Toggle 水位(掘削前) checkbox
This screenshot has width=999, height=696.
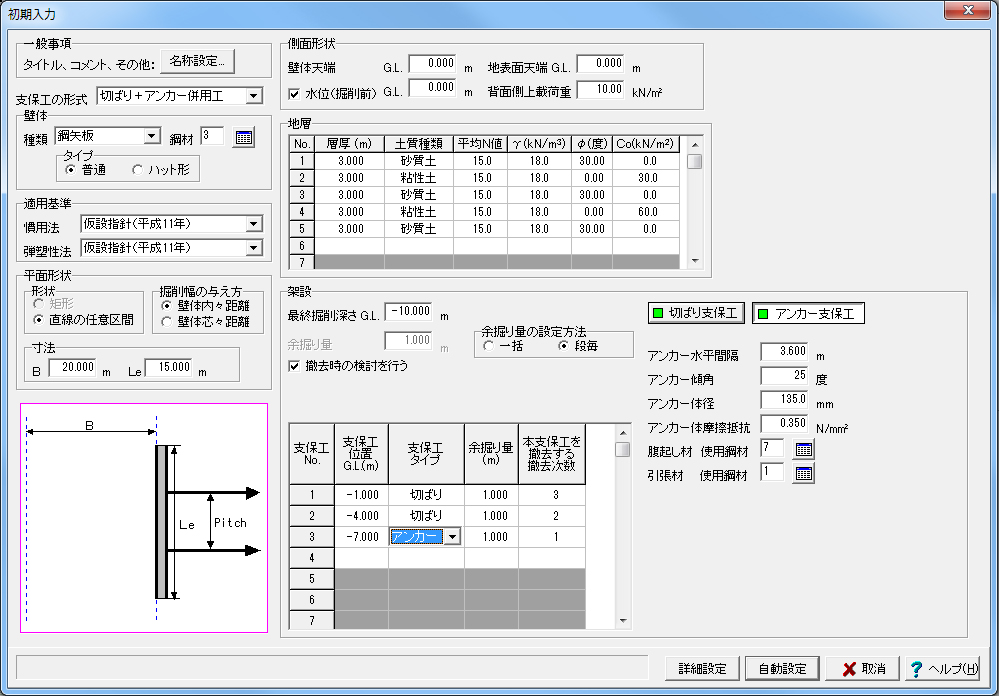(x=295, y=93)
